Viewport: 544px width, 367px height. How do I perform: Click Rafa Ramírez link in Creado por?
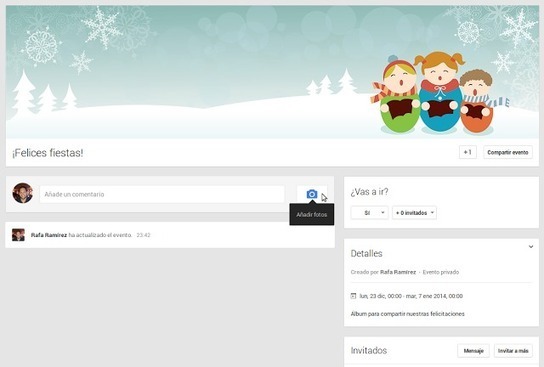[398, 272]
